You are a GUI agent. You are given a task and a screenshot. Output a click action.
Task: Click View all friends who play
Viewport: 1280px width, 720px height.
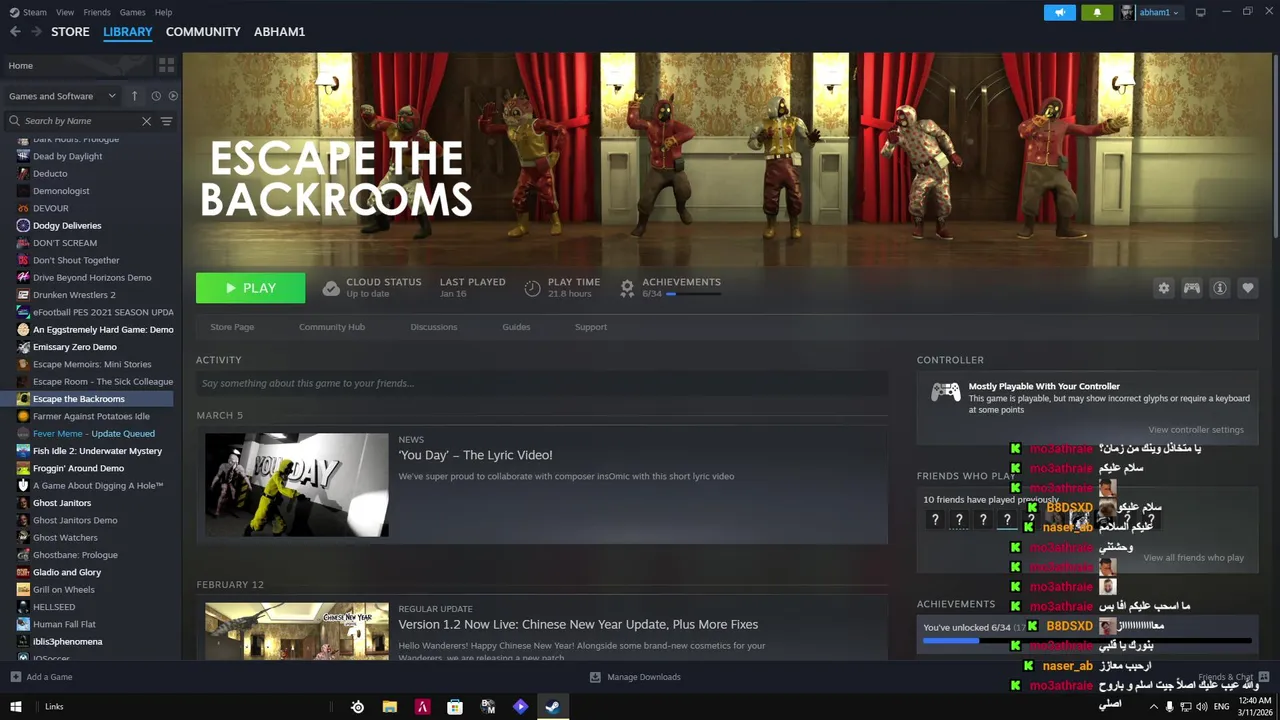pyautogui.click(x=1194, y=558)
